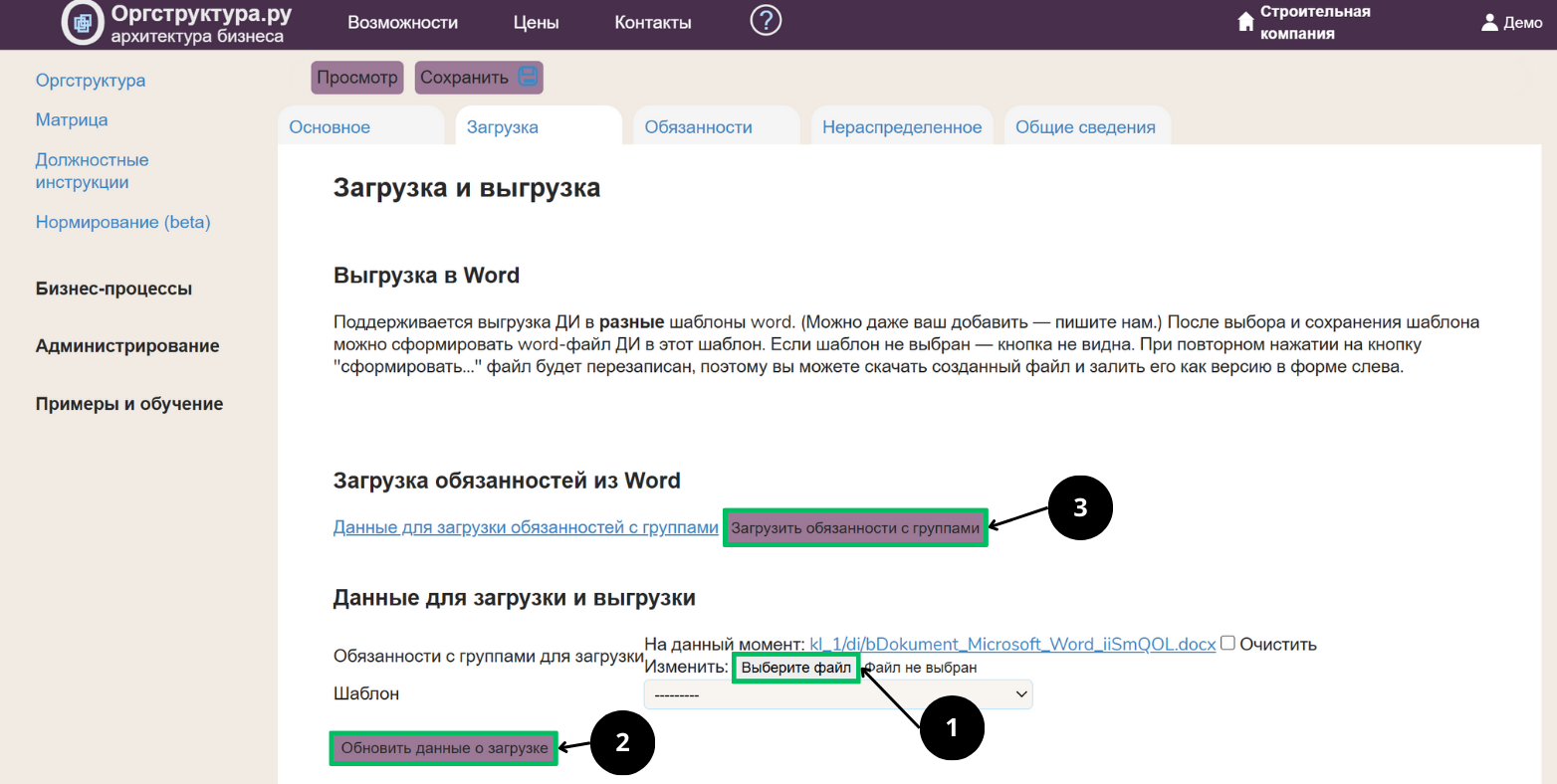Go to the Цены page
The image size is (1557, 784).
point(536,22)
